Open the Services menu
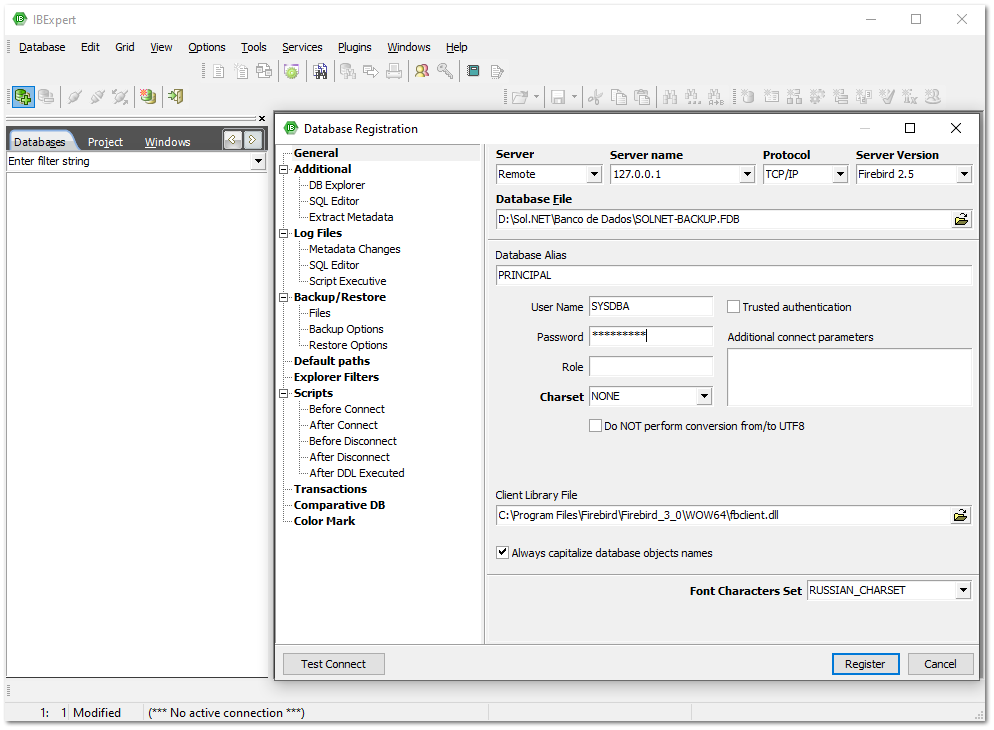Viewport: 994px width, 730px height. tap(302, 47)
